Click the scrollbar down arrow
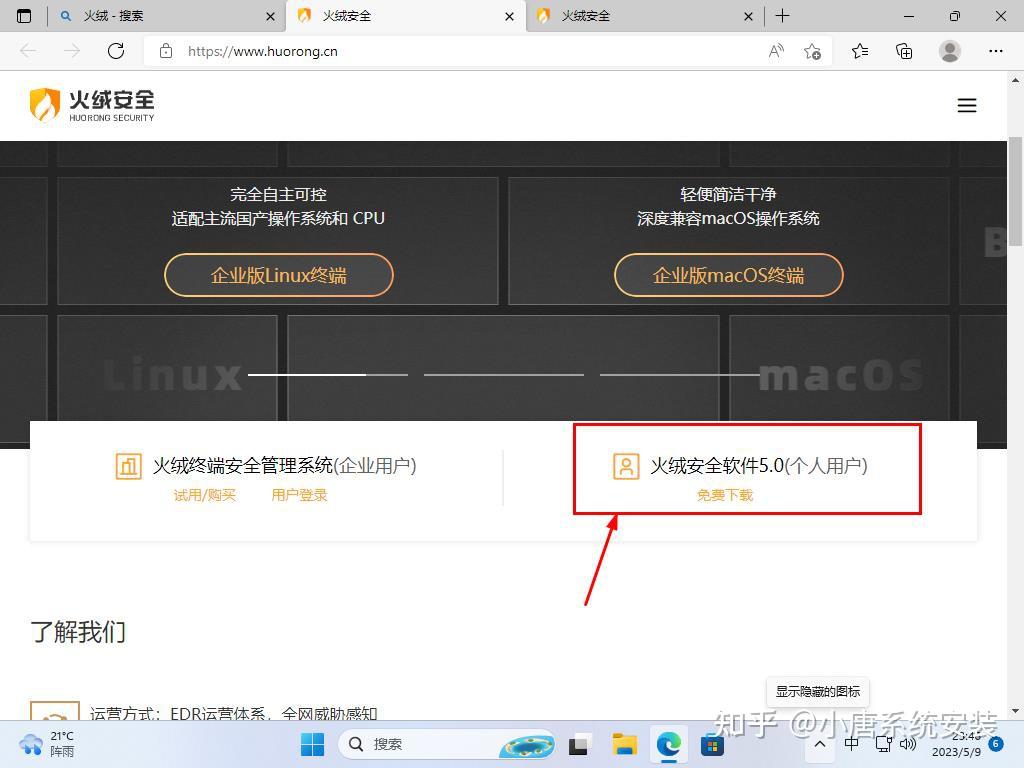The height and width of the screenshot is (768, 1024). 1015,711
